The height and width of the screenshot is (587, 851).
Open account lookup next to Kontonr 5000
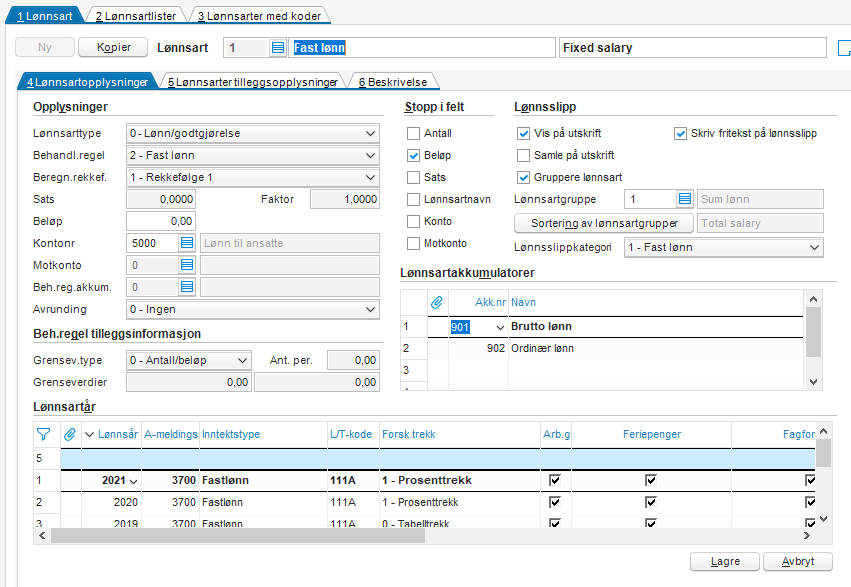pyautogui.click(x=186, y=243)
